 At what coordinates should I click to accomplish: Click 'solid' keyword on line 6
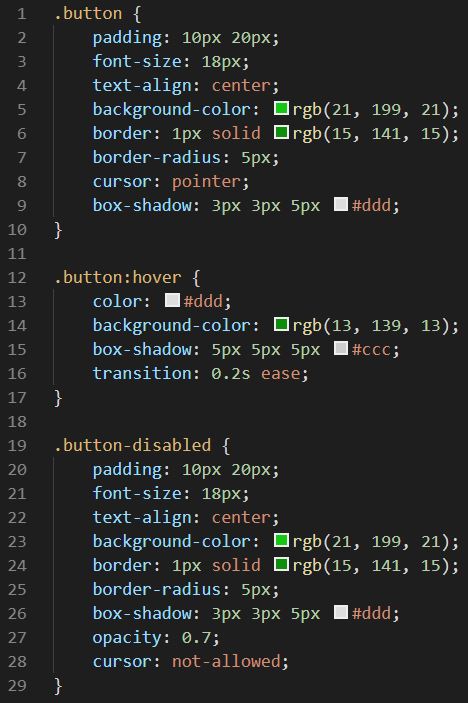[x=236, y=133]
